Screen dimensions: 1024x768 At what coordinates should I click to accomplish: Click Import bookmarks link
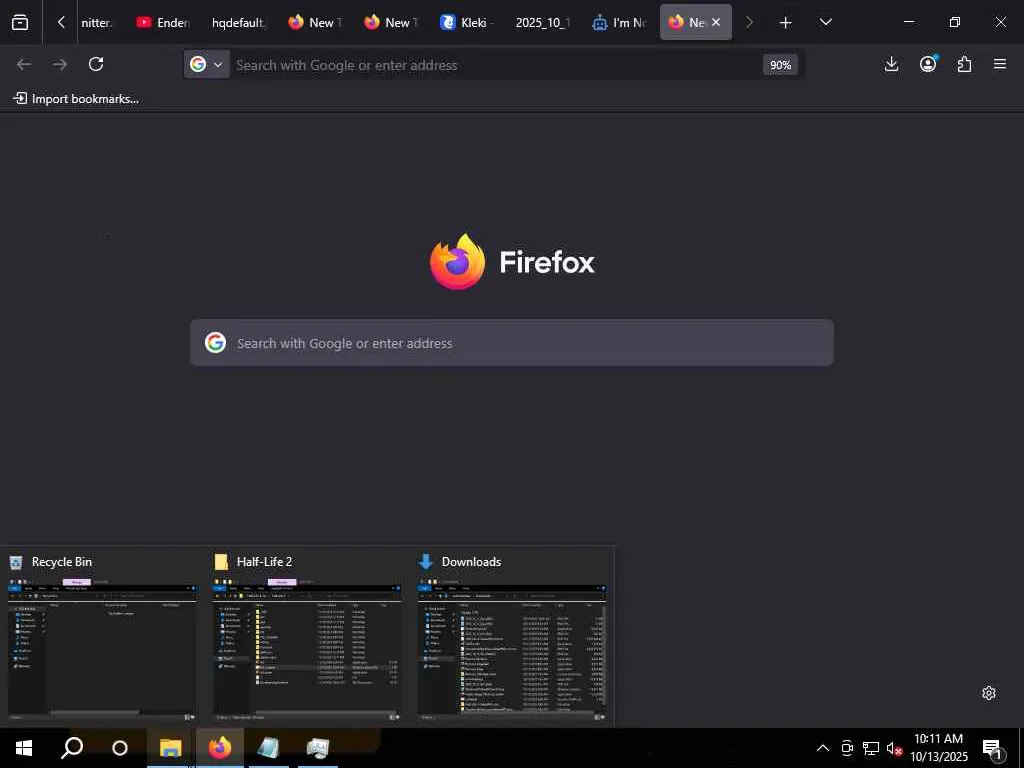76,99
